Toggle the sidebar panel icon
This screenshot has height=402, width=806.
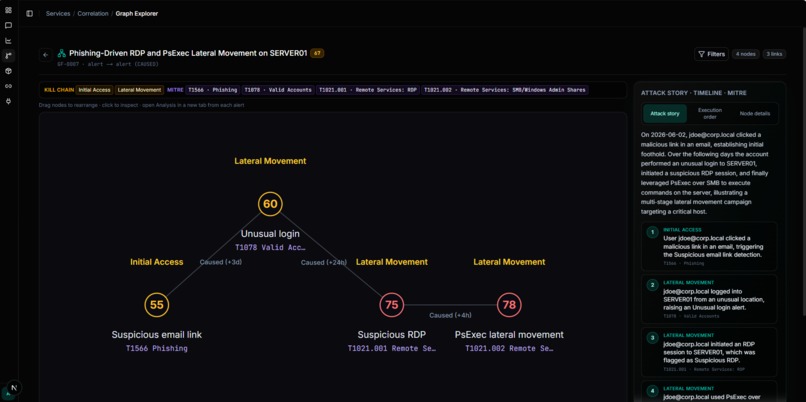pyautogui.click(x=29, y=14)
